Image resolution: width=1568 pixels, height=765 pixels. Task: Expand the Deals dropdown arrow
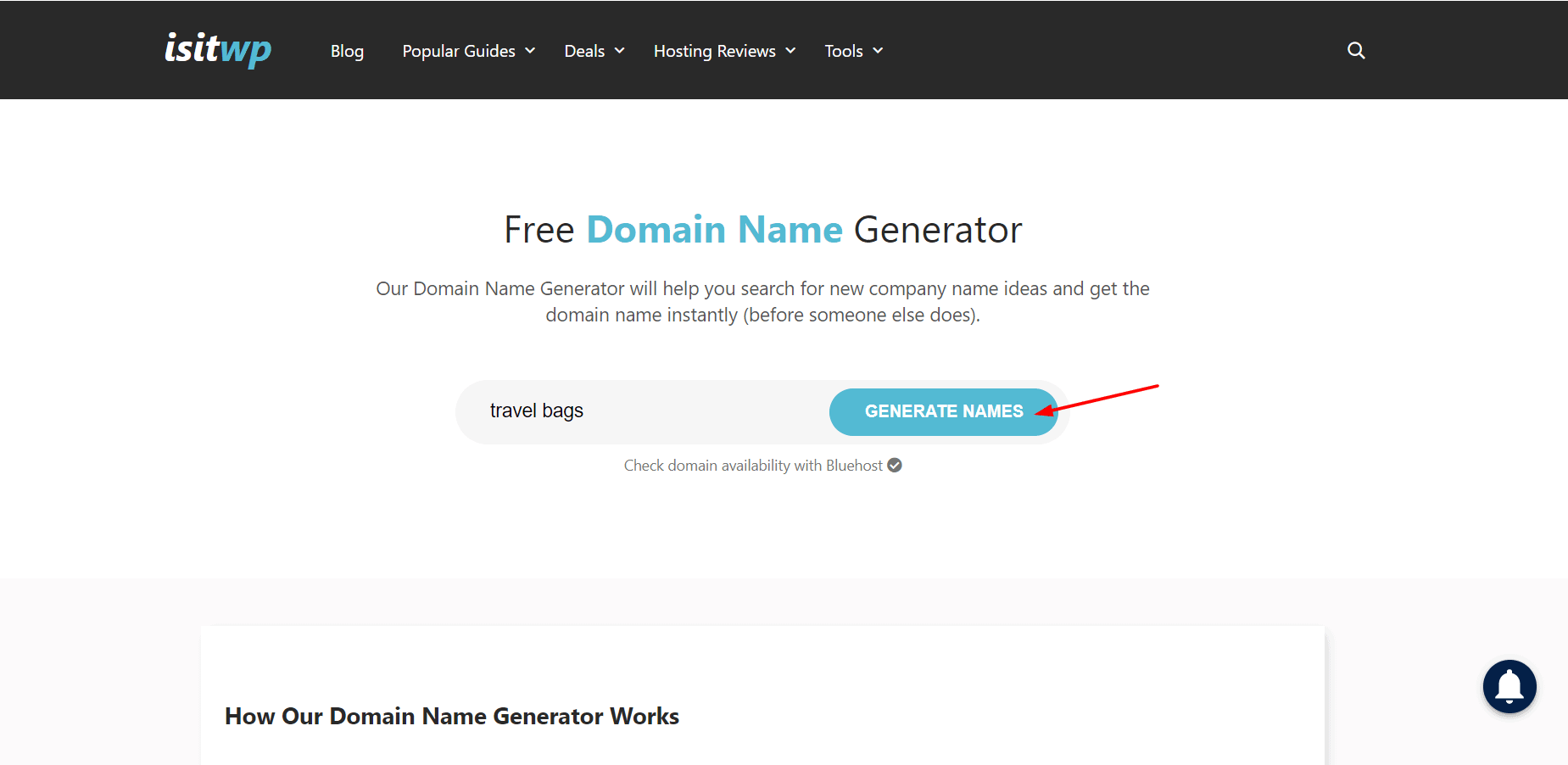pos(620,51)
